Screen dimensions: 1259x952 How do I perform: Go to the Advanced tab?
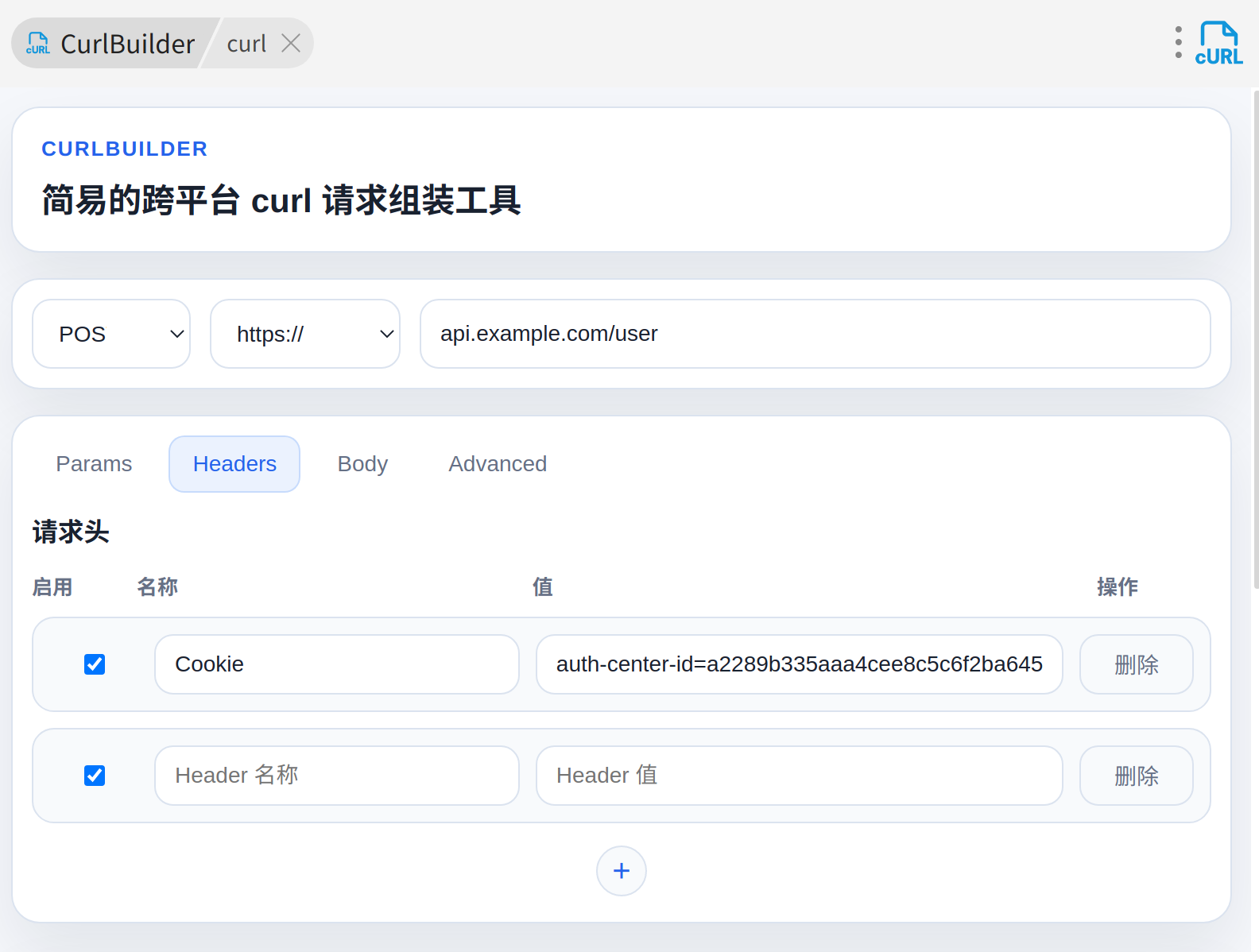(498, 464)
